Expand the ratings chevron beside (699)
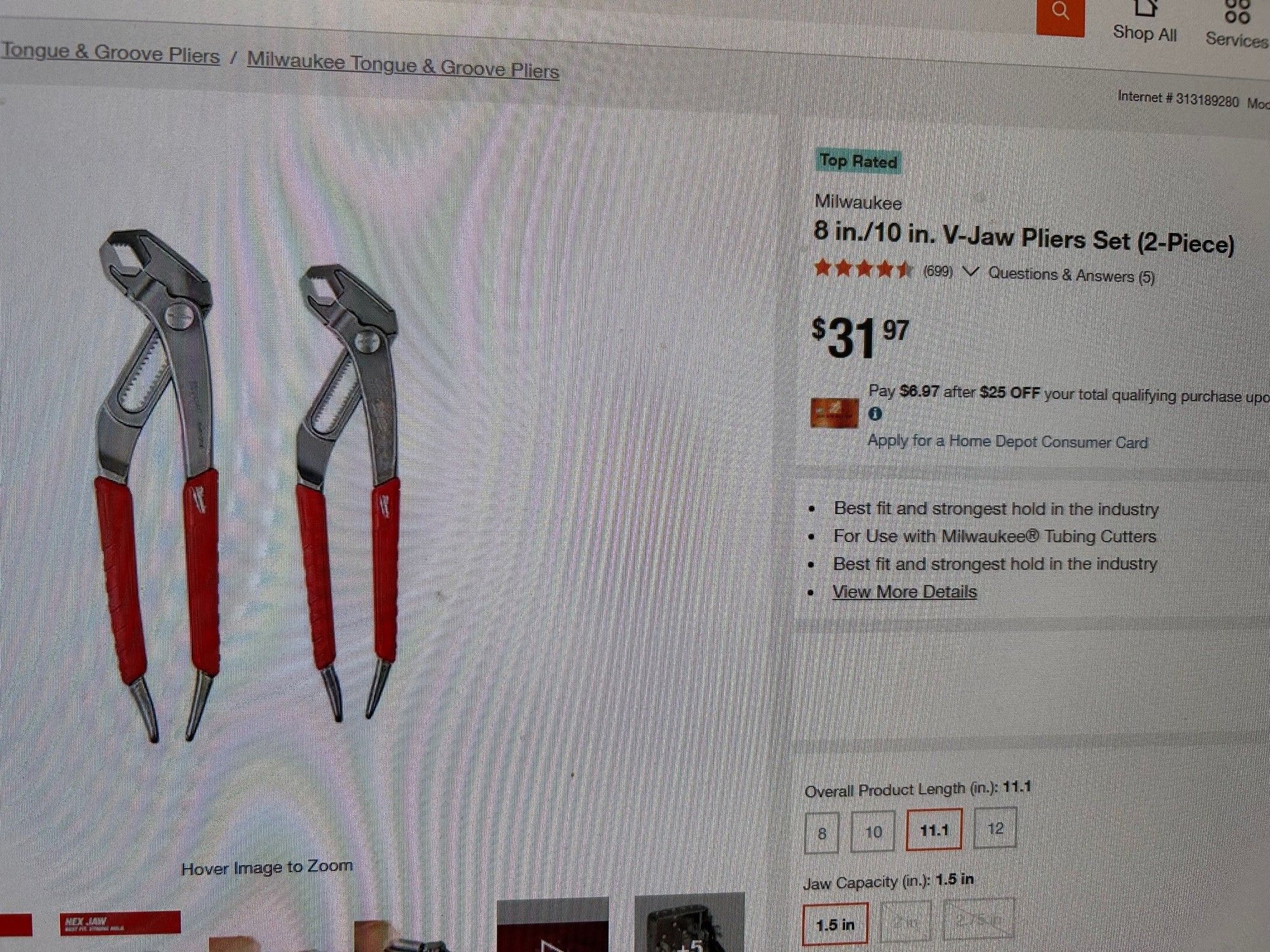 (970, 272)
